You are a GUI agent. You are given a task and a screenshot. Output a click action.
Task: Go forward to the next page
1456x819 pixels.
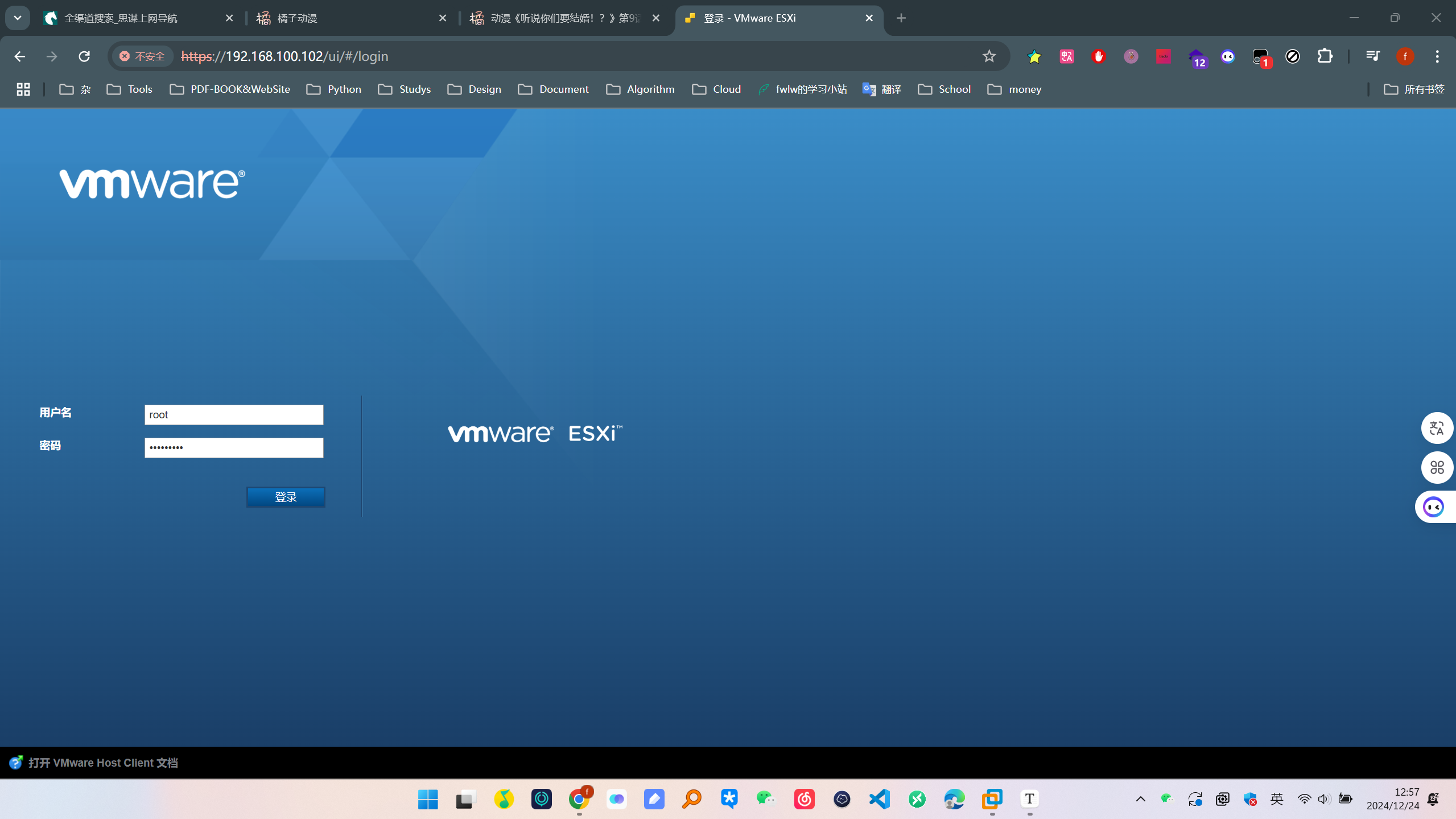(x=52, y=56)
